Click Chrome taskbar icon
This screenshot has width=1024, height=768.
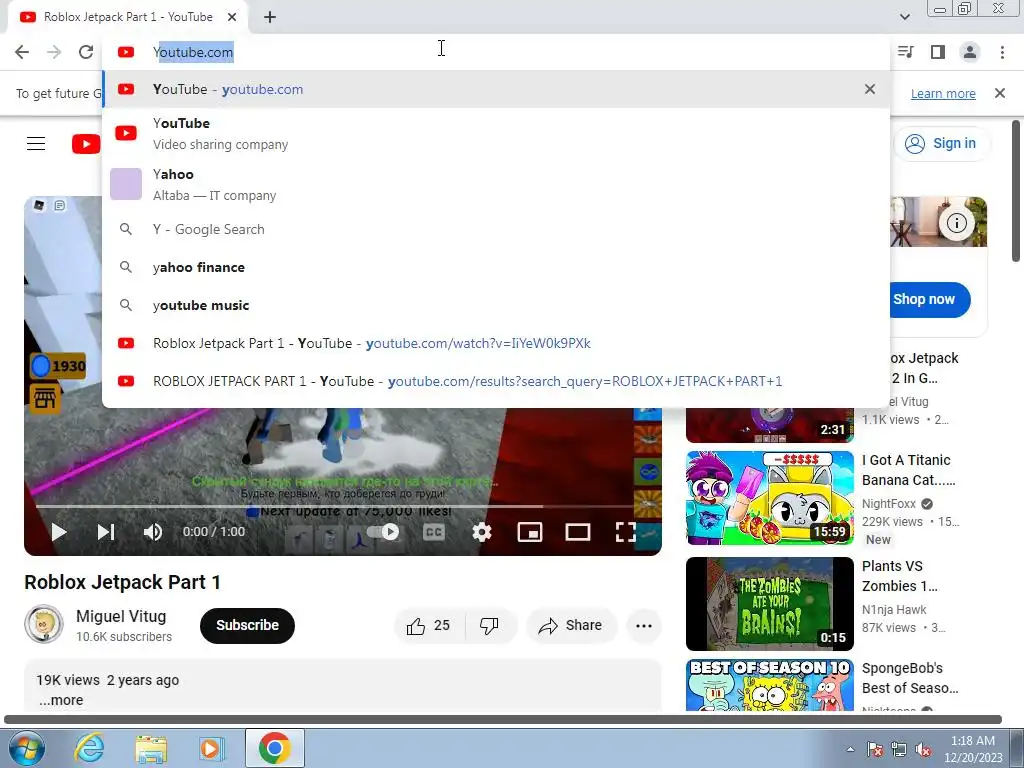point(274,748)
